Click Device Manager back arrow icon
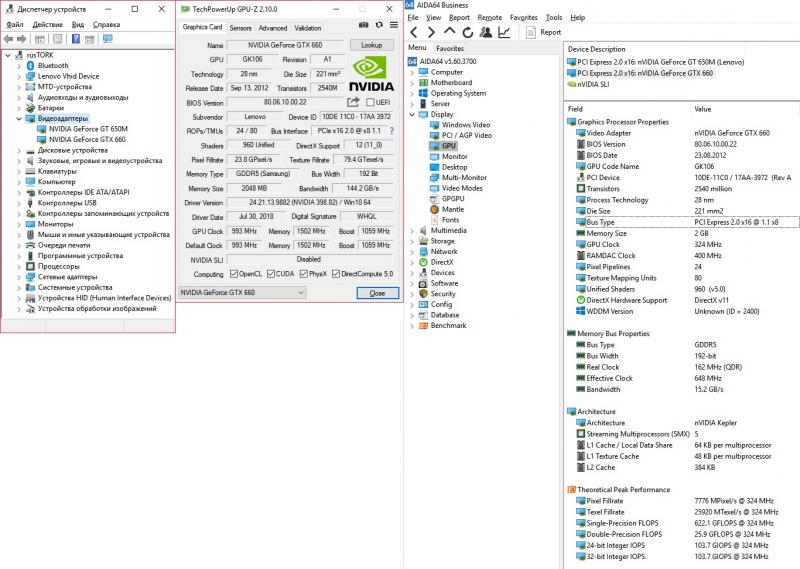 coord(8,39)
